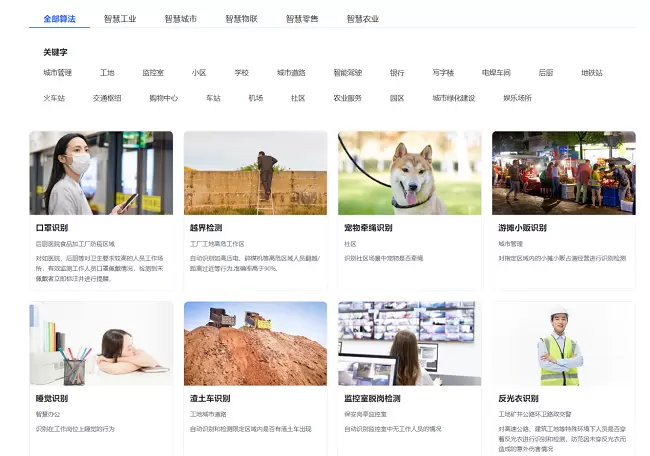Choose the 娱乐场所 keyword tag

517,98
